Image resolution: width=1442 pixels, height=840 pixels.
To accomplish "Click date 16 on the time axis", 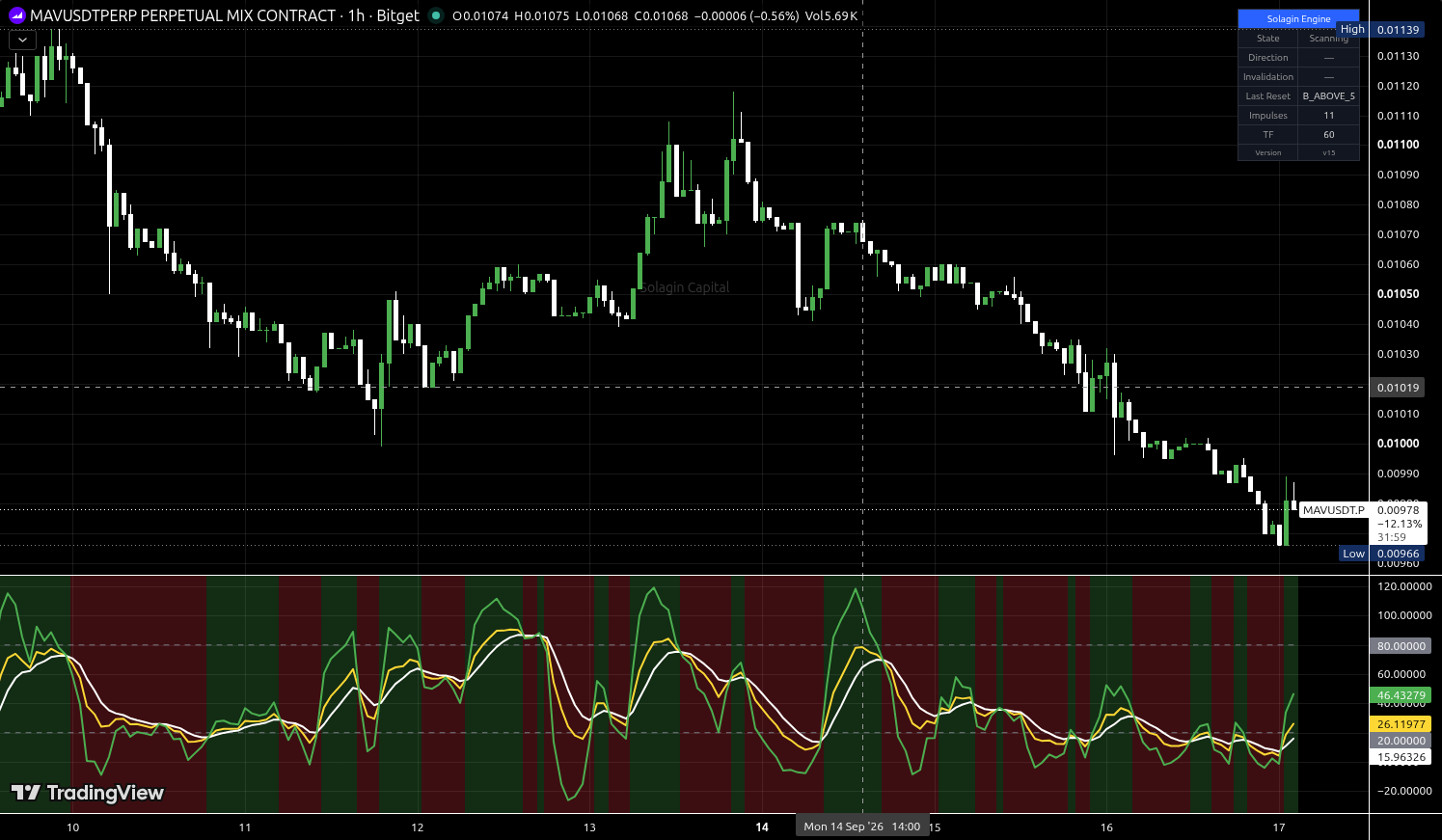I will [x=1106, y=827].
